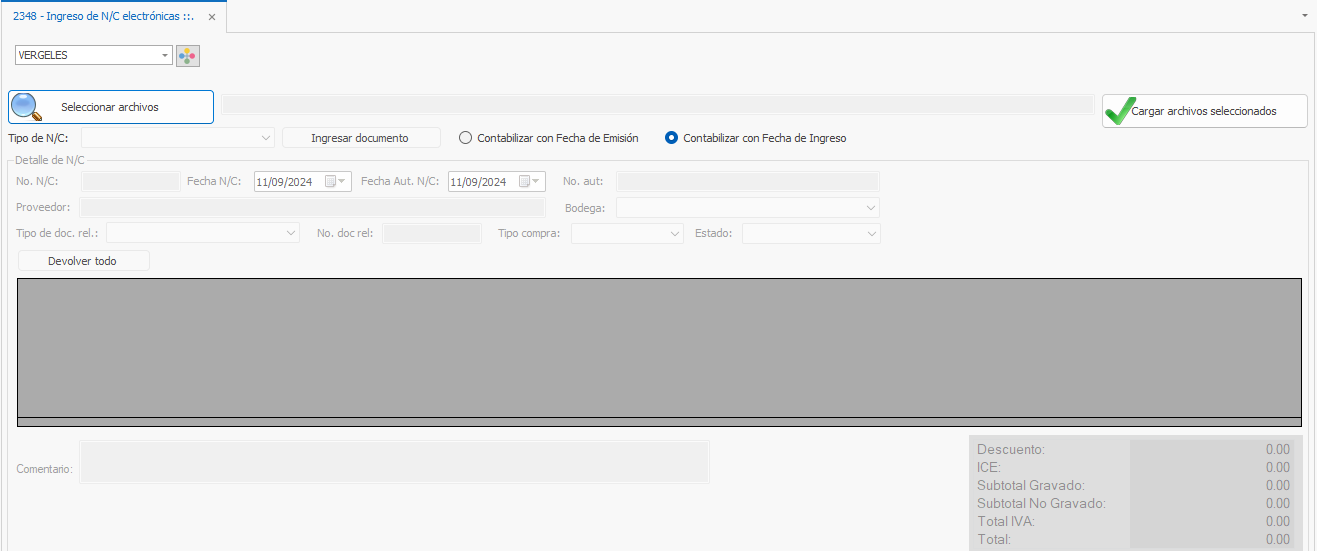Open the Fecha Aut. N/C calendar picker
This screenshot has width=1317, height=551.
[525, 182]
